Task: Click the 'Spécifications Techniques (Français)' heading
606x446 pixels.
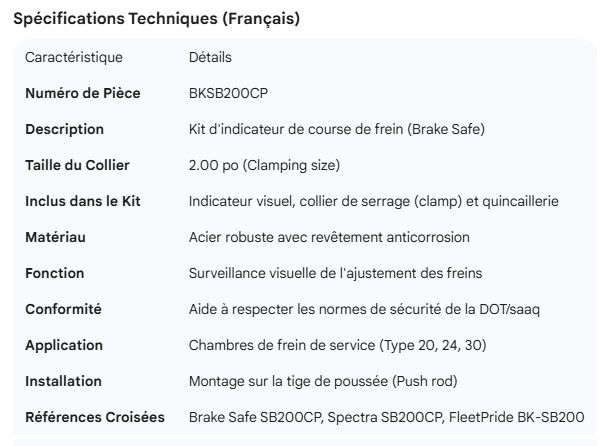Action: pyautogui.click(x=157, y=19)
